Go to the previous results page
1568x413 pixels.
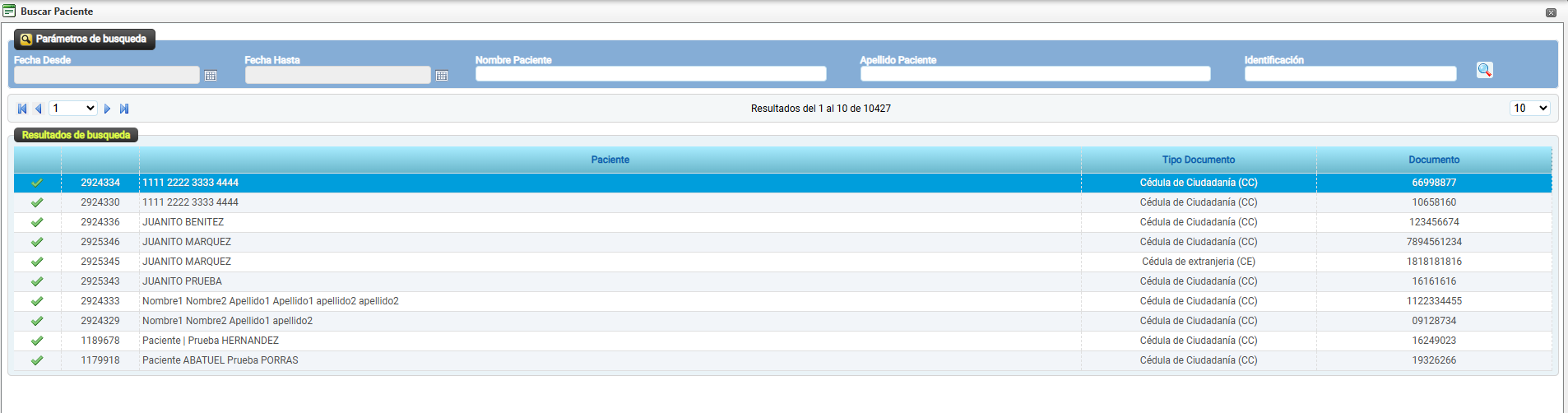(38, 109)
